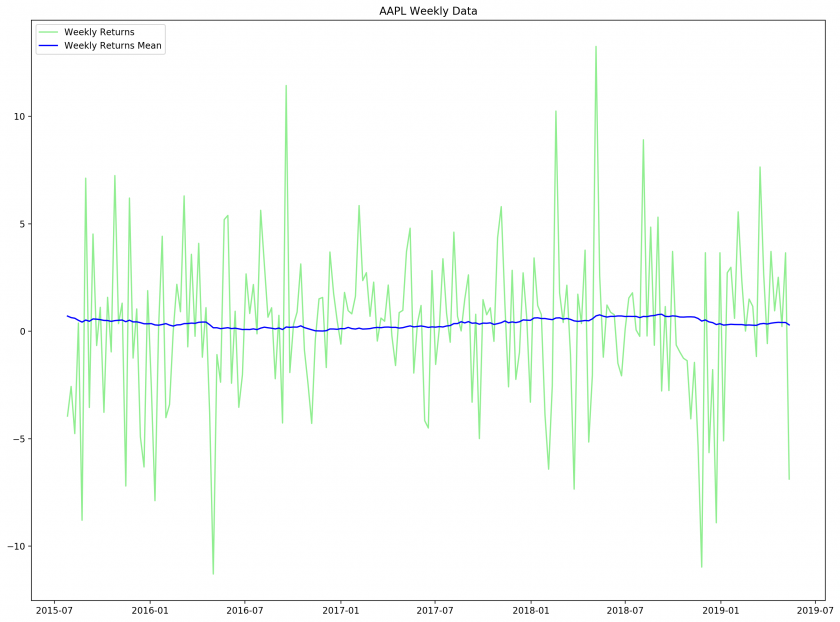The width and height of the screenshot is (840, 622).
Task: Click the x-axis label 2019-07
Action: (815, 611)
